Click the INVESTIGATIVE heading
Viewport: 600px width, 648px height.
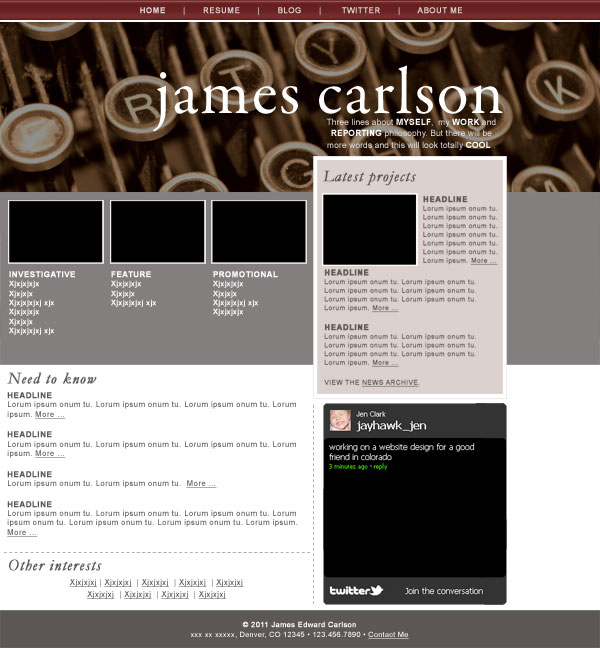point(42,274)
